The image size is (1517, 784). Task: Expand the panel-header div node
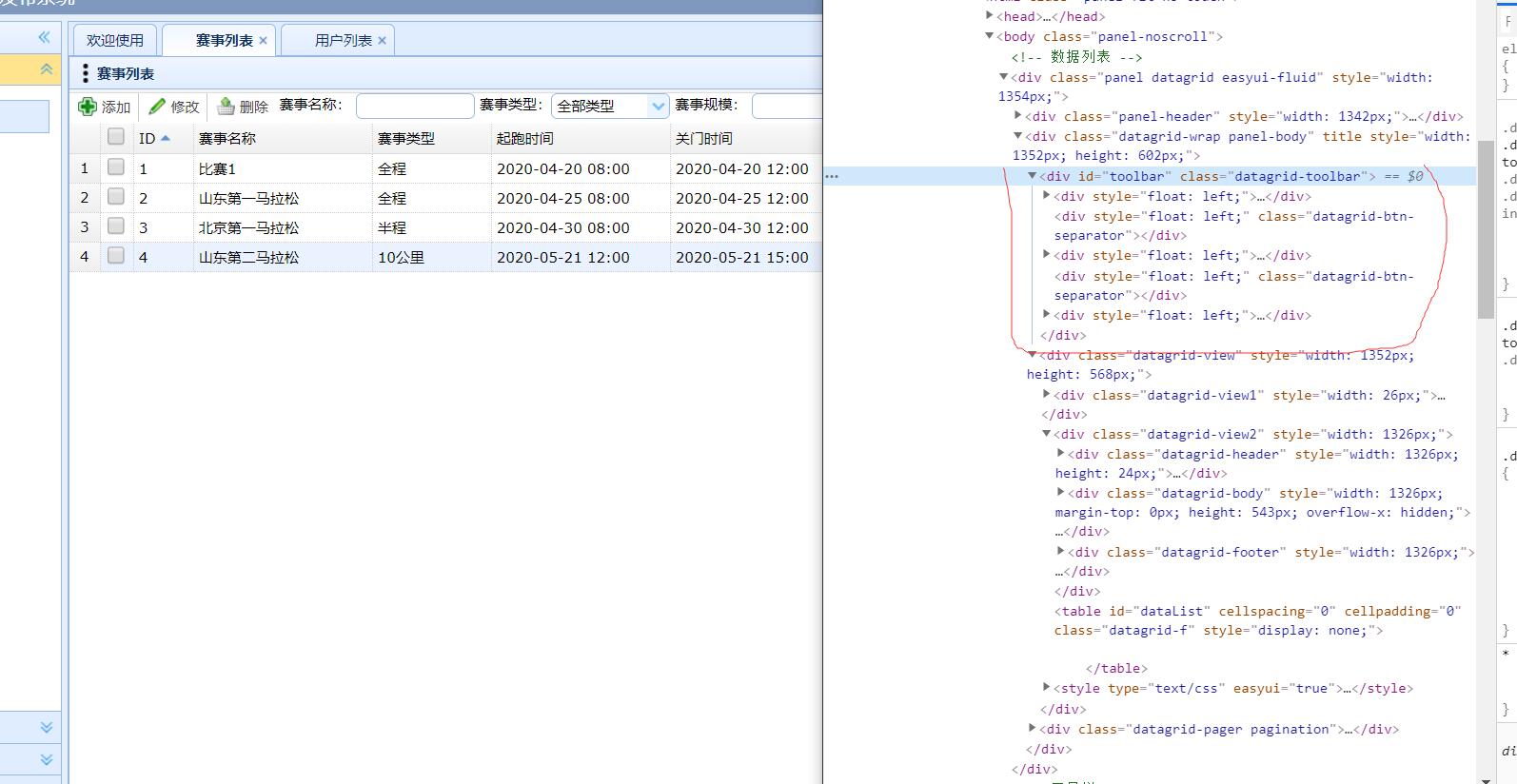point(1018,116)
